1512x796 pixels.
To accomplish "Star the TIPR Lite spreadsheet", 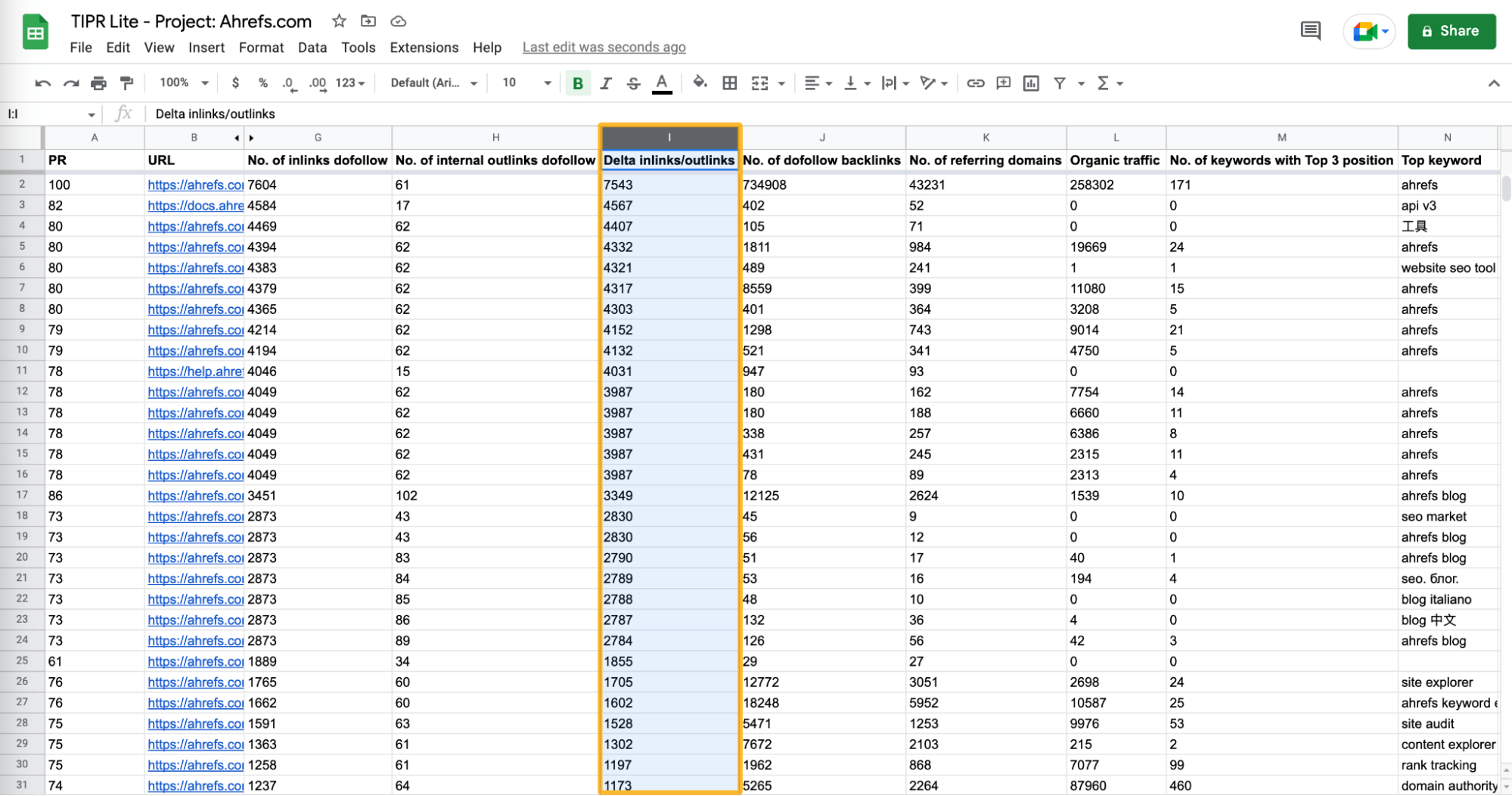I will [x=338, y=20].
